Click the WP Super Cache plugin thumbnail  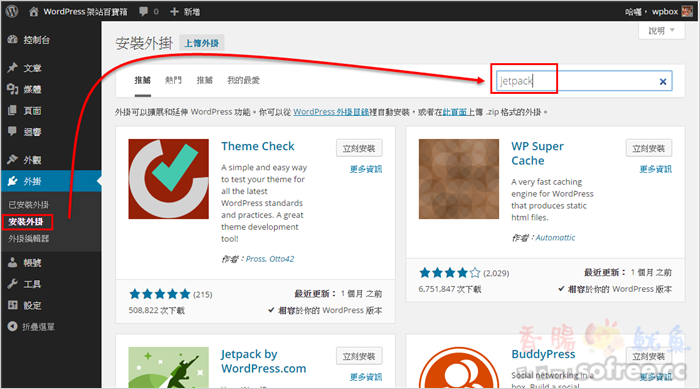458,179
